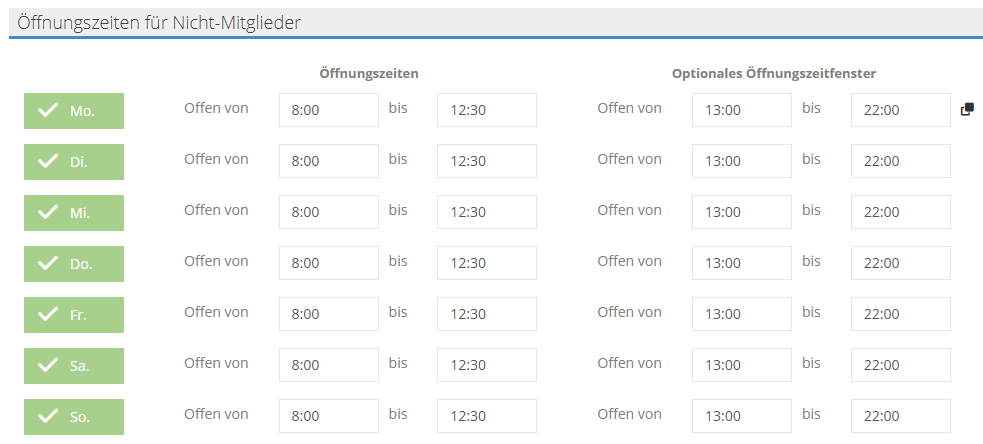The image size is (983, 444).
Task: Click the copy times icon beside Monday
Action: (x=967, y=110)
